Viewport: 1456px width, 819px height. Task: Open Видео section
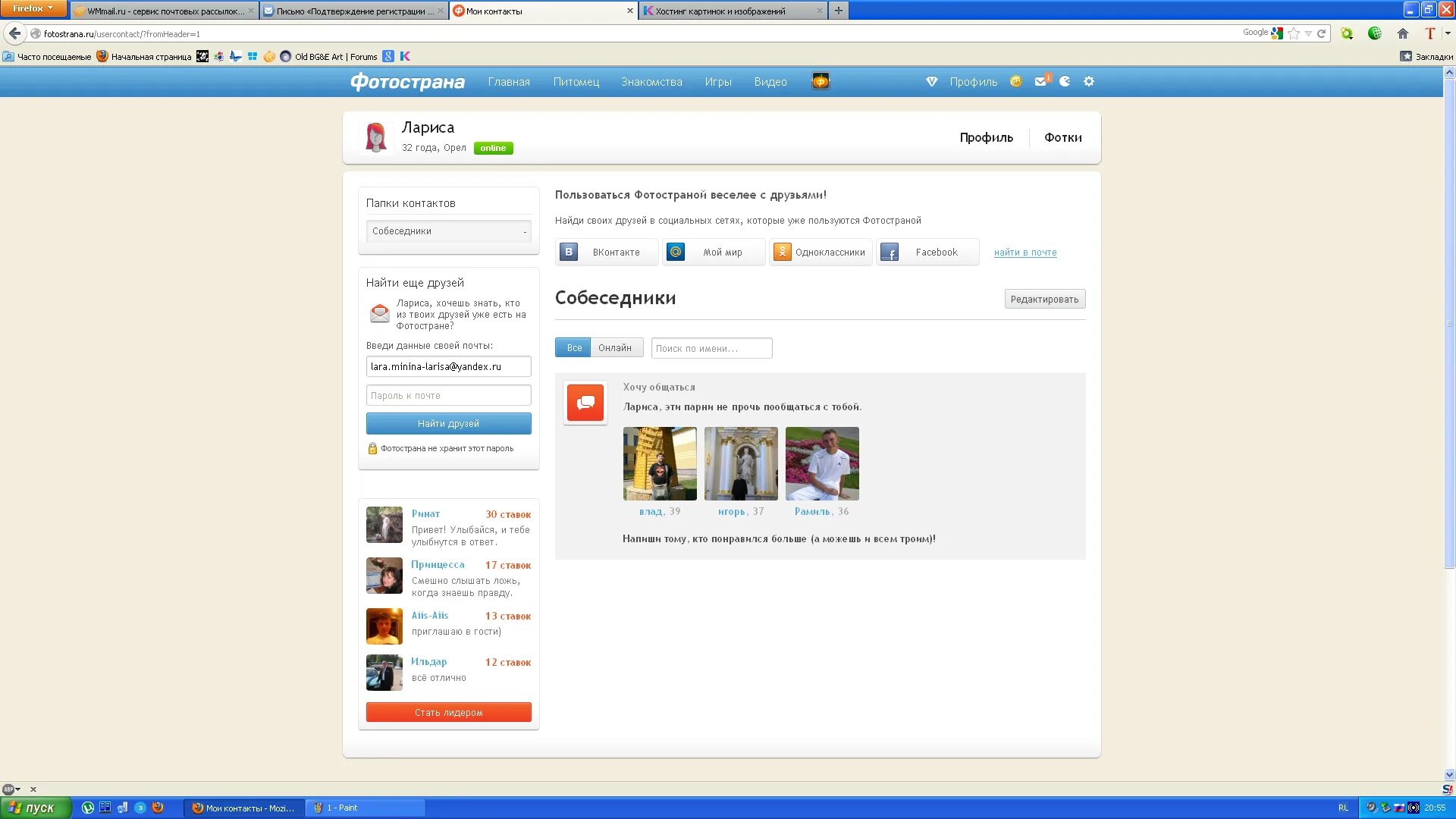(770, 82)
